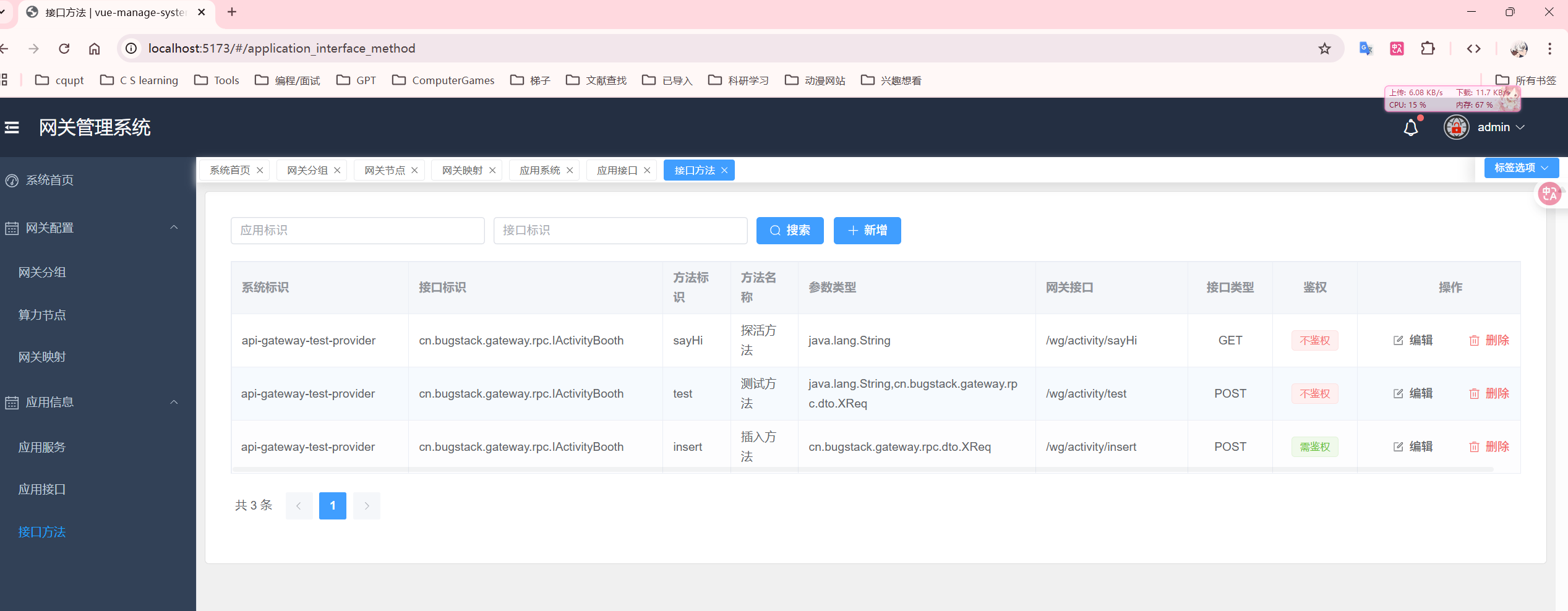Close the 网关映射 tab
The width and height of the screenshot is (1568, 611).
pos(492,170)
